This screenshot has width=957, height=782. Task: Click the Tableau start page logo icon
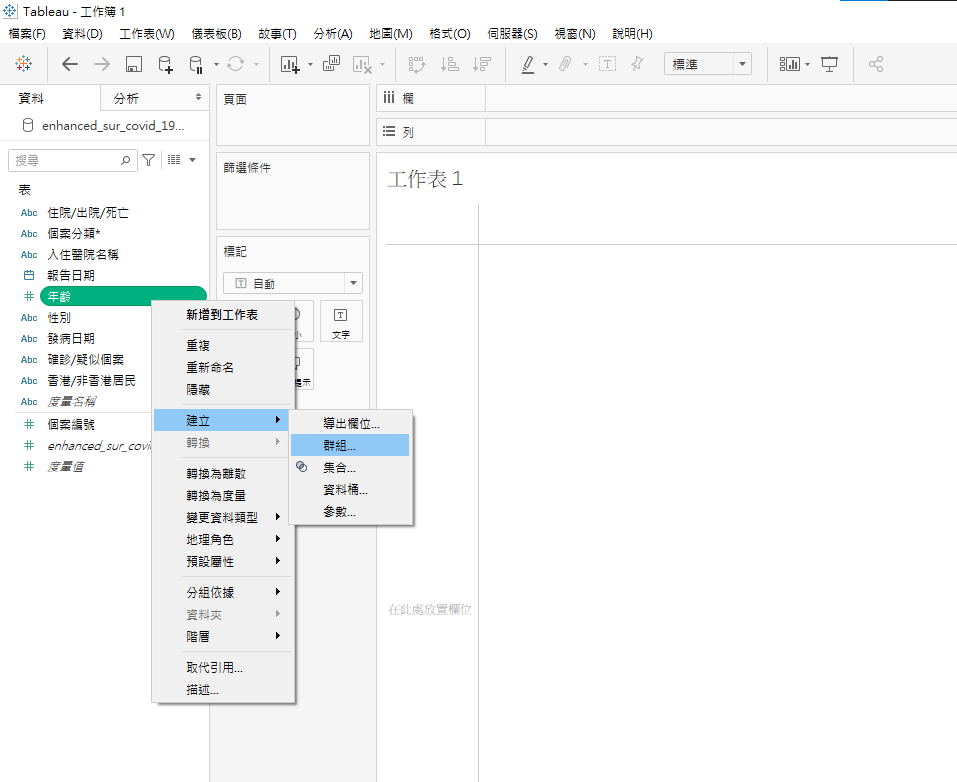pos(23,64)
